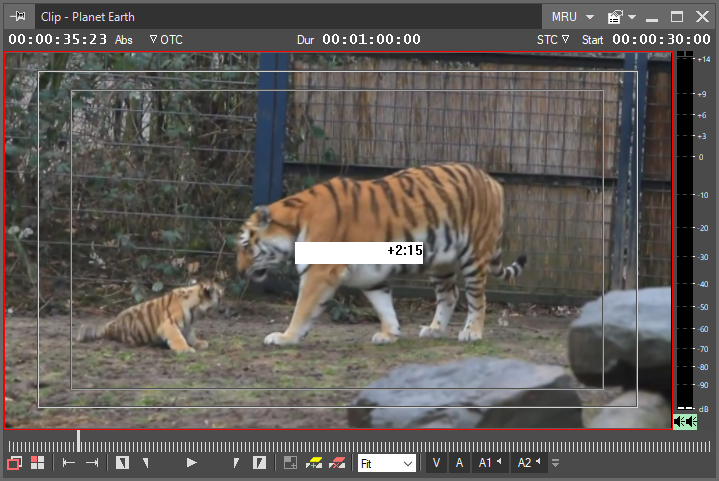Click the Abs timecode mode label
This screenshot has height=481, width=719.
tap(124, 40)
